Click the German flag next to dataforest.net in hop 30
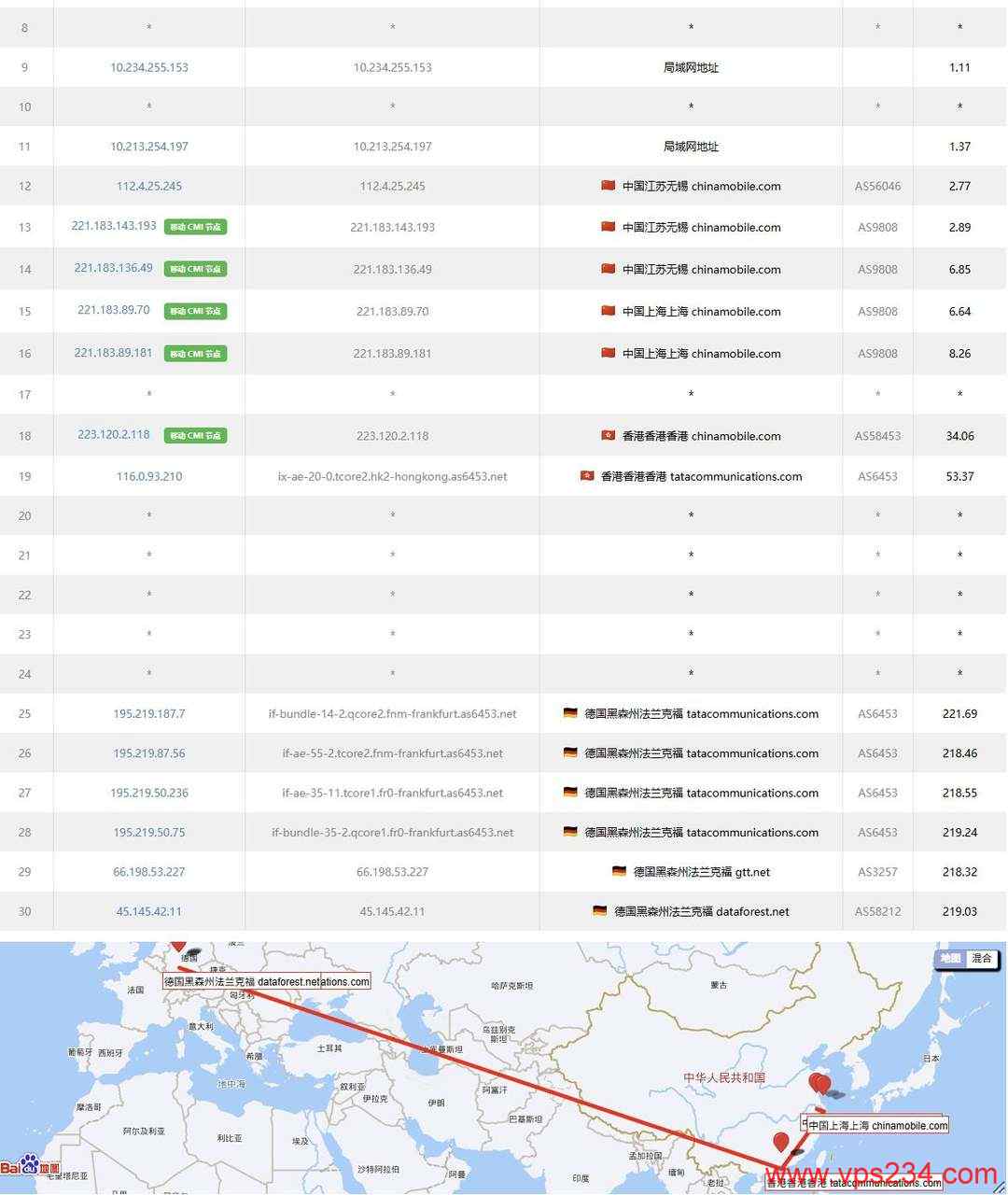The image size is (1008, 1195). pos(599,910)
